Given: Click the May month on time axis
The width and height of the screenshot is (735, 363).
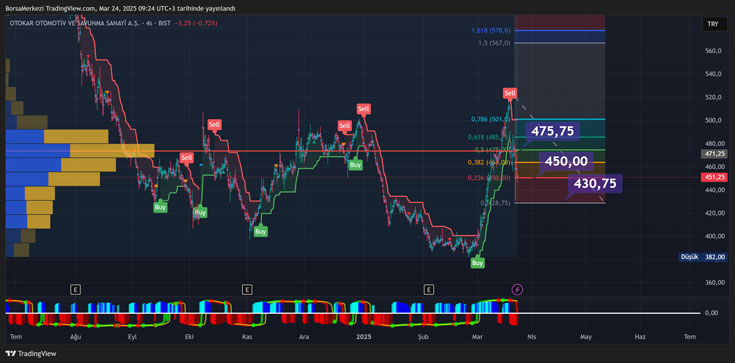Looking at the screenshot, I should (x=586, y=337).
